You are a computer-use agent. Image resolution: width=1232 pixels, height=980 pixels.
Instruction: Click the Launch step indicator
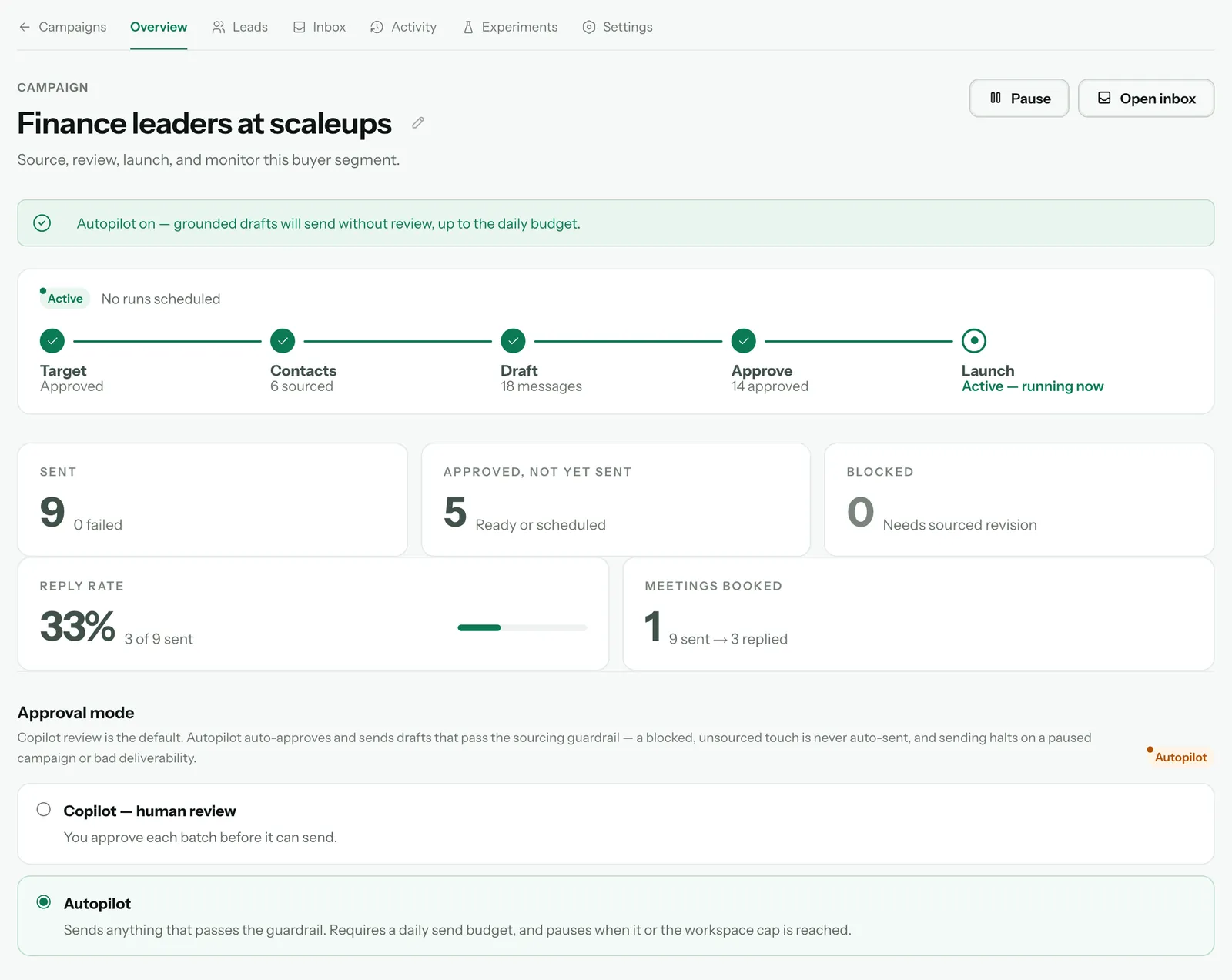pyautogui.click(x=974, y=340)
